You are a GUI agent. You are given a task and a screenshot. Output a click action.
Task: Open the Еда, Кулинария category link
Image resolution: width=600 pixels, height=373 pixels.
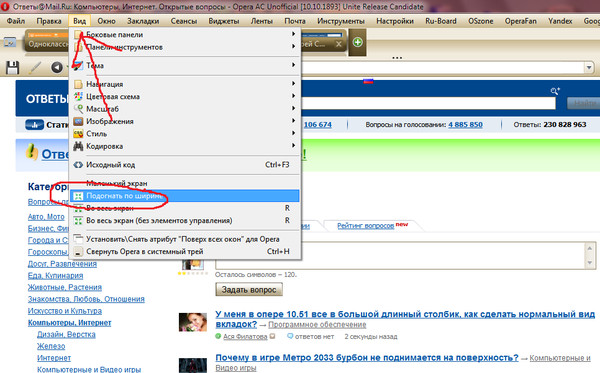pyautogui.click(x=55, y=275)
